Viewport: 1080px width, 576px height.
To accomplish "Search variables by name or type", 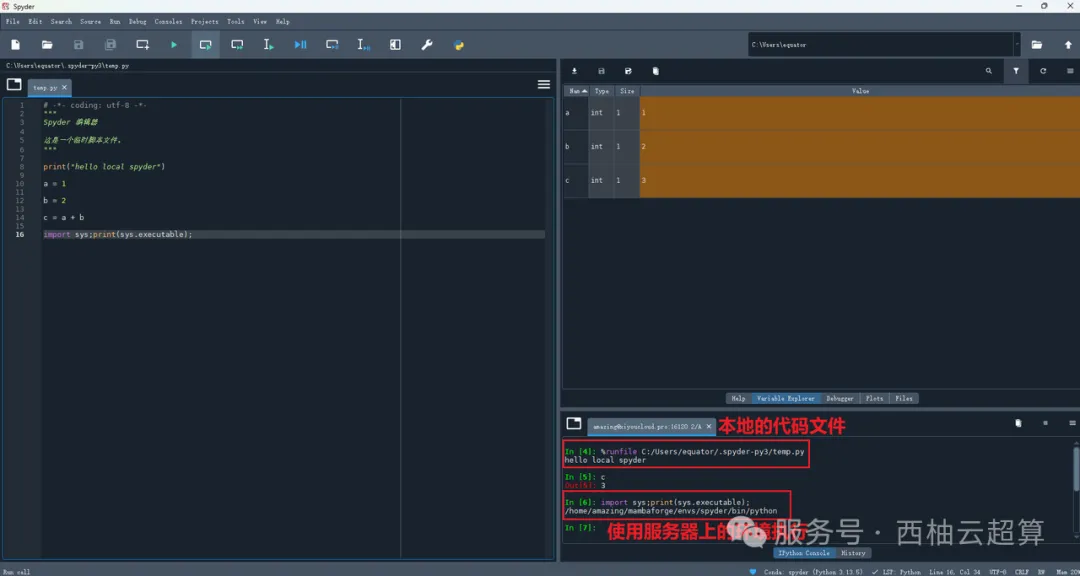I will (989, 71).
